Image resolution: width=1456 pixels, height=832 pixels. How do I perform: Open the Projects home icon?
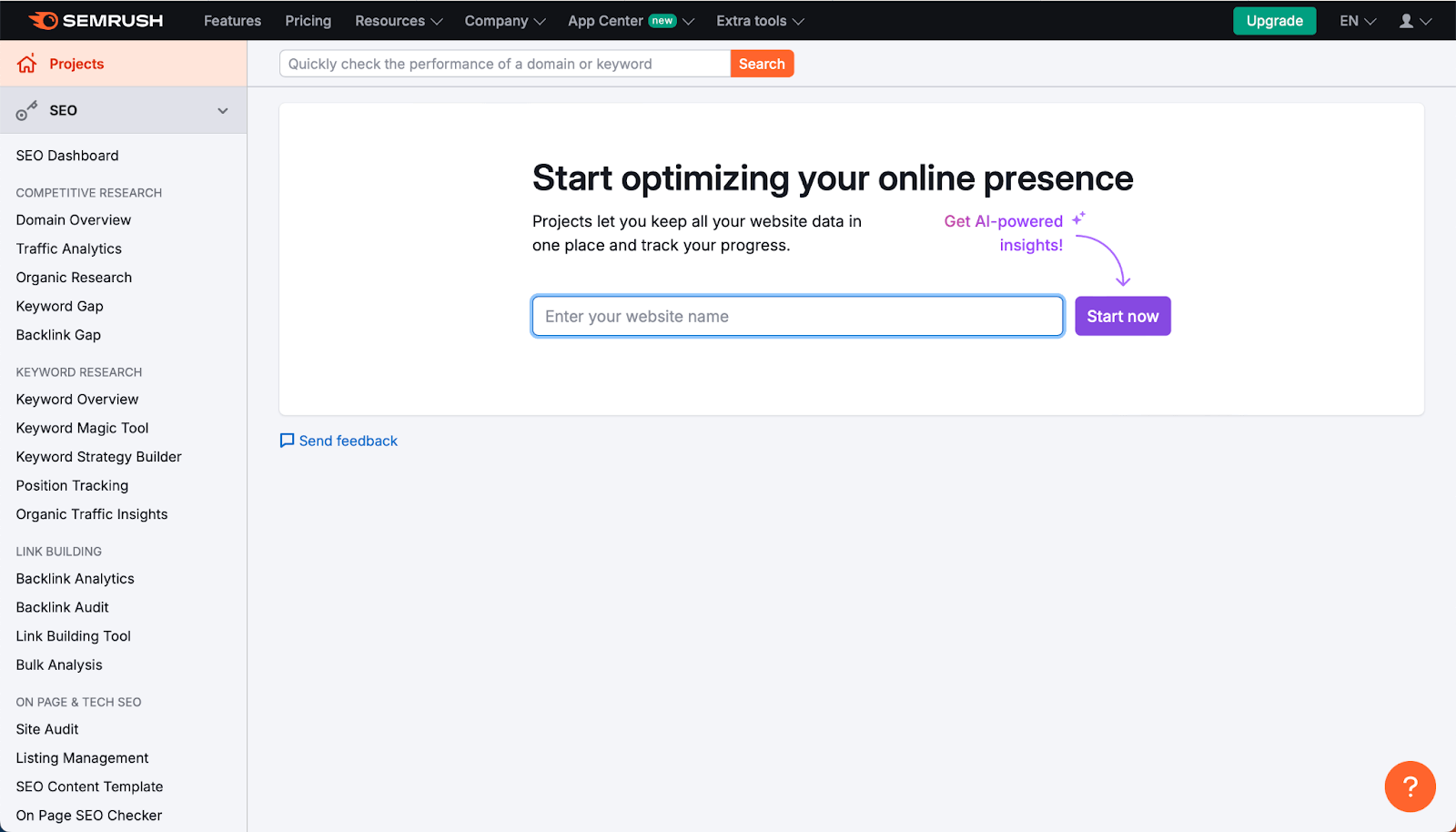tap(26, 64)
